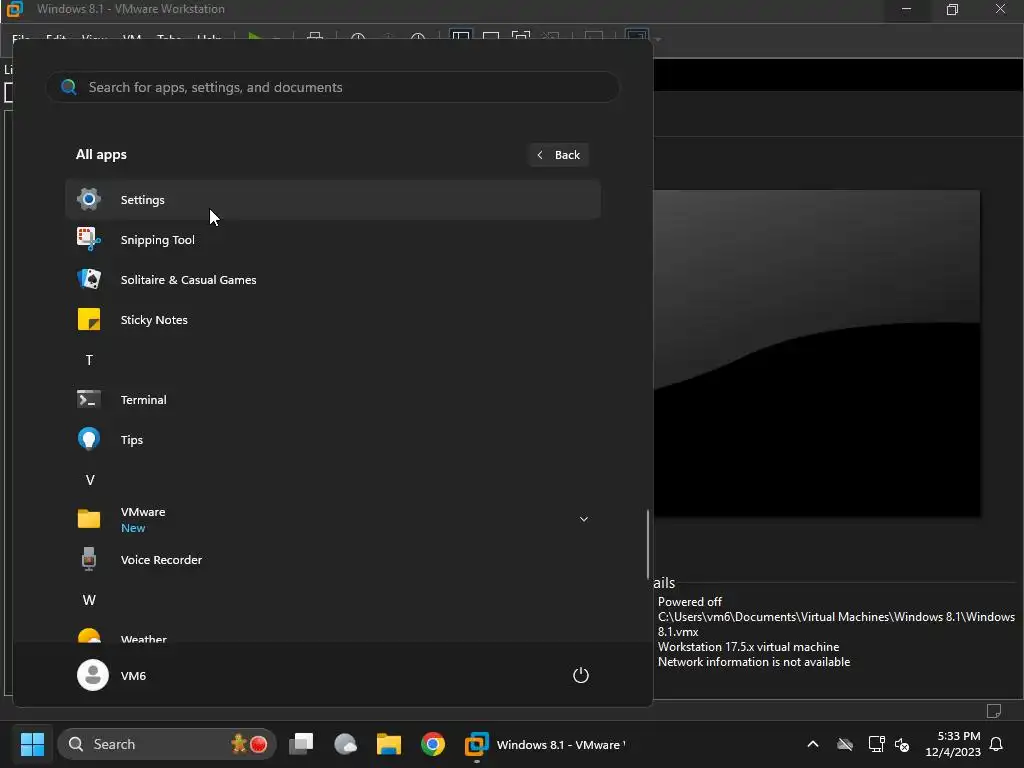Open the clock showing 5:33 PM
The height and width of the screenshot is (768, 1024).
[953, 744]
